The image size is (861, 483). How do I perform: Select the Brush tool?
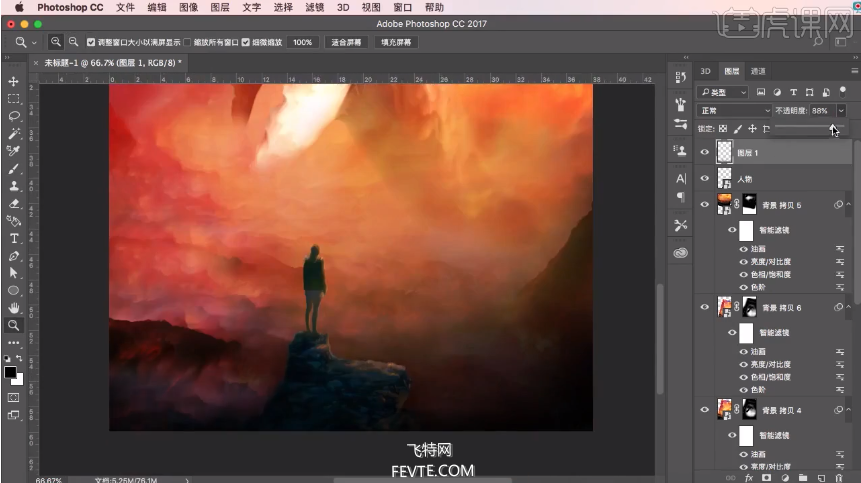(x=14, y=169)
